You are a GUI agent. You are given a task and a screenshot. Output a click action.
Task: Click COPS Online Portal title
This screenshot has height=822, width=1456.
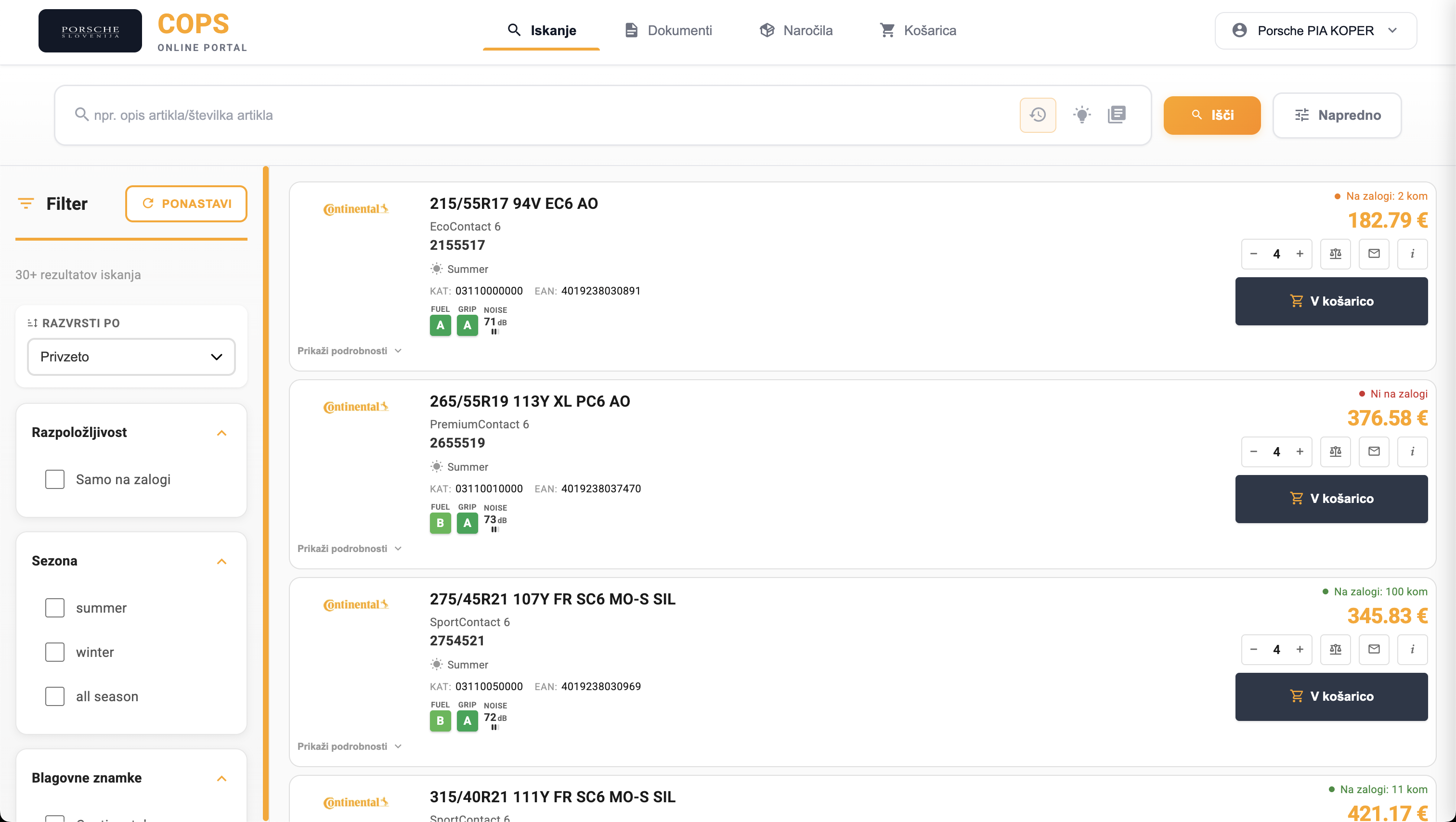tap(202, 32)
